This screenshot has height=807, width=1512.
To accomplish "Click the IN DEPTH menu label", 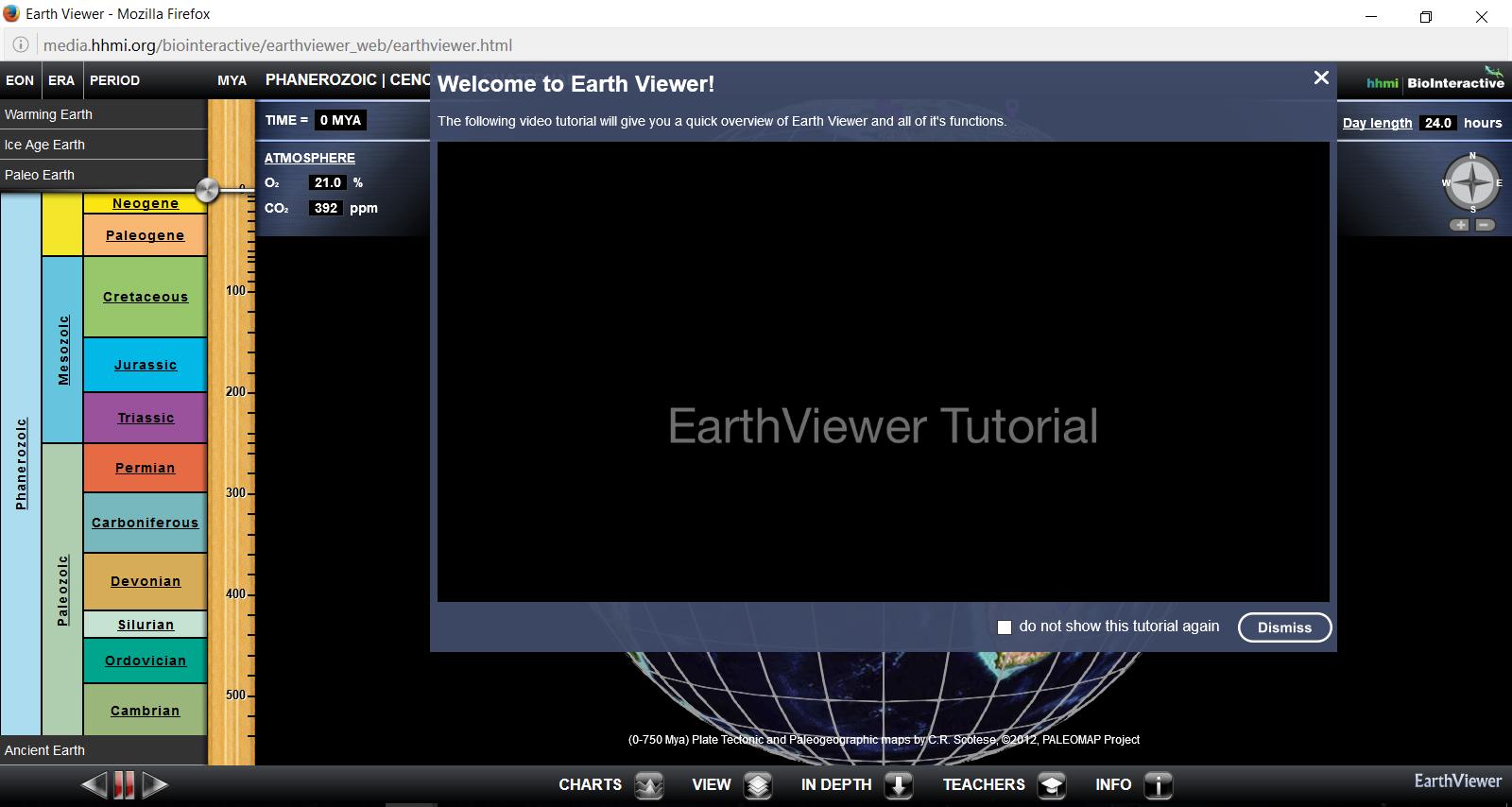I will [836, 785].
